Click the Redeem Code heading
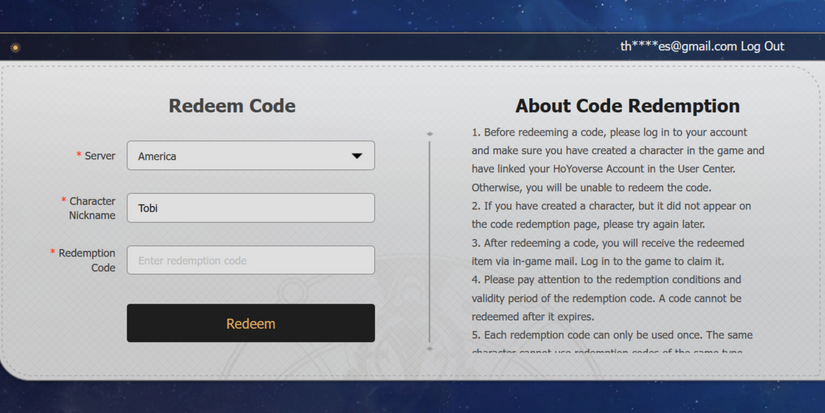Image resolution: width=825 pixels, height=413 pixels. click(x=232, y=106)
